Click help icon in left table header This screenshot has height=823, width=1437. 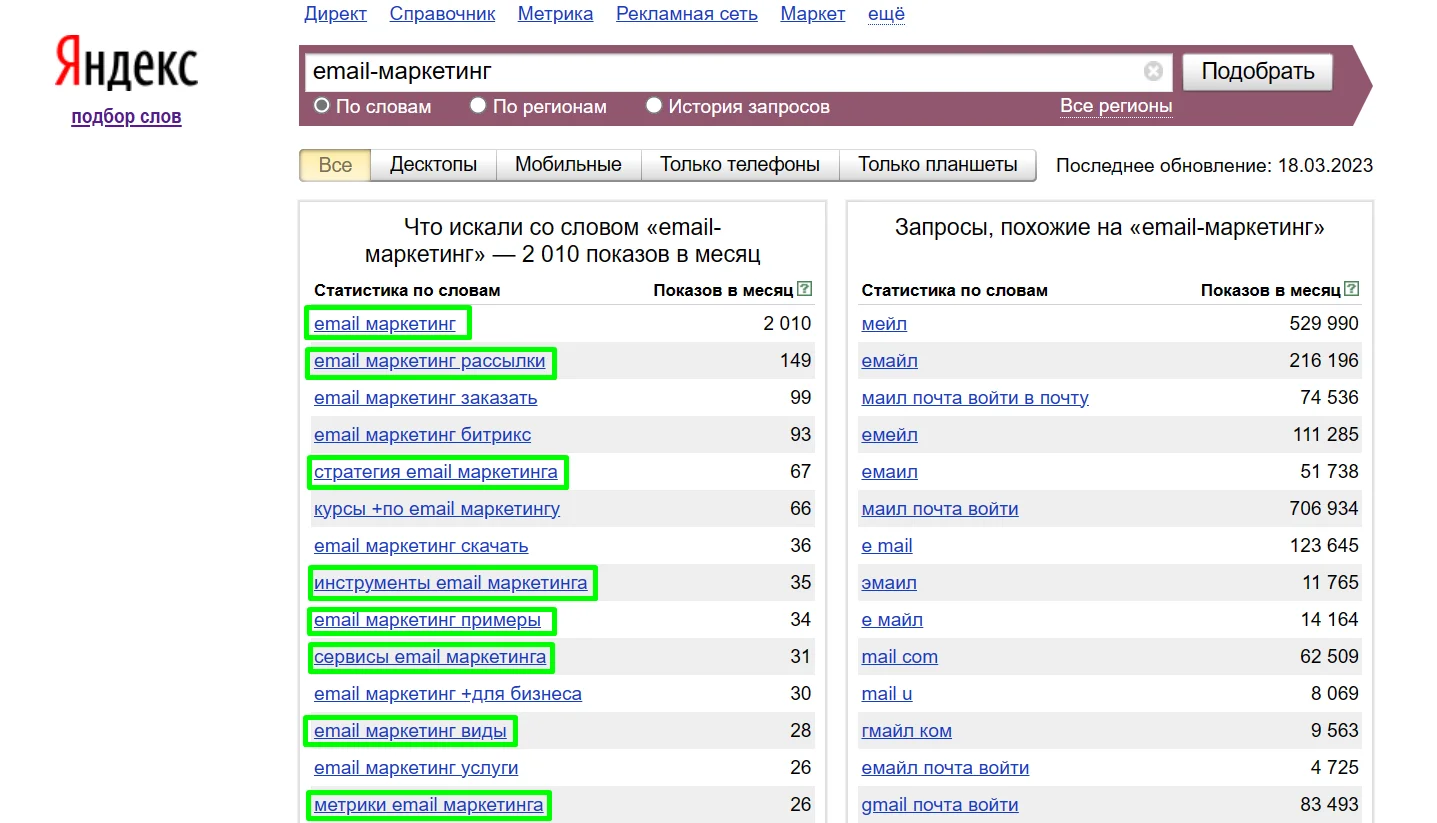[805, 289]
